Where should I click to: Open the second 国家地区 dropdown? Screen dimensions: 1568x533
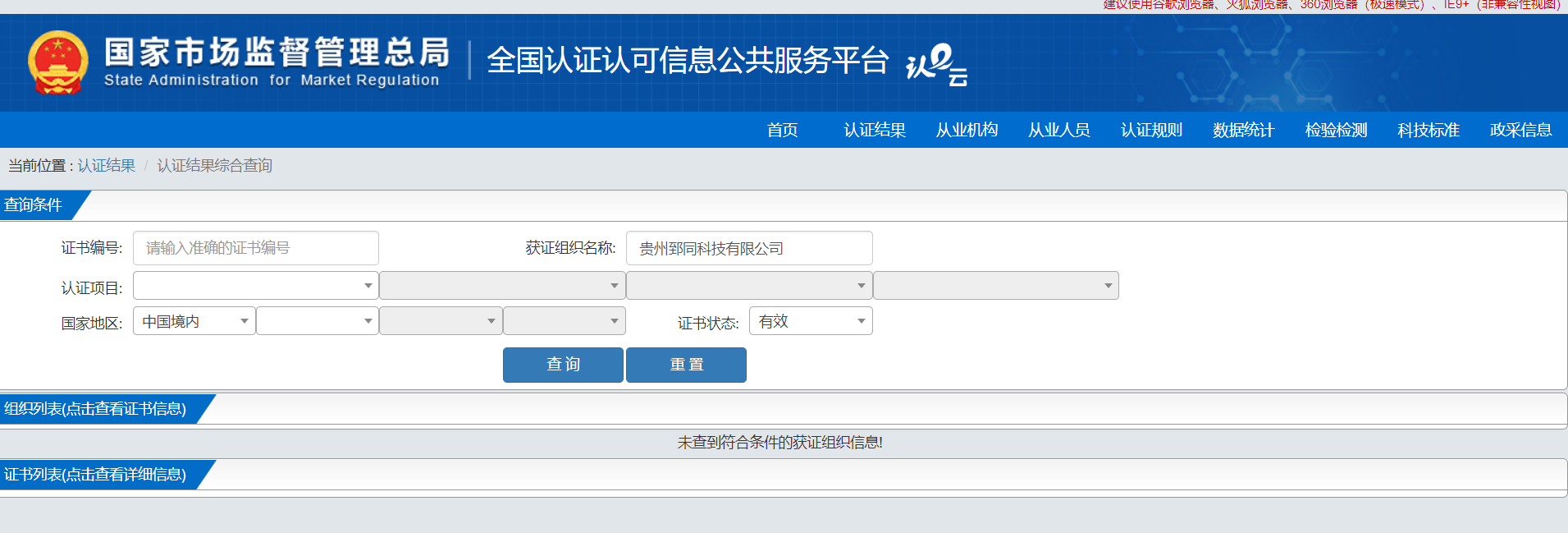318,321
